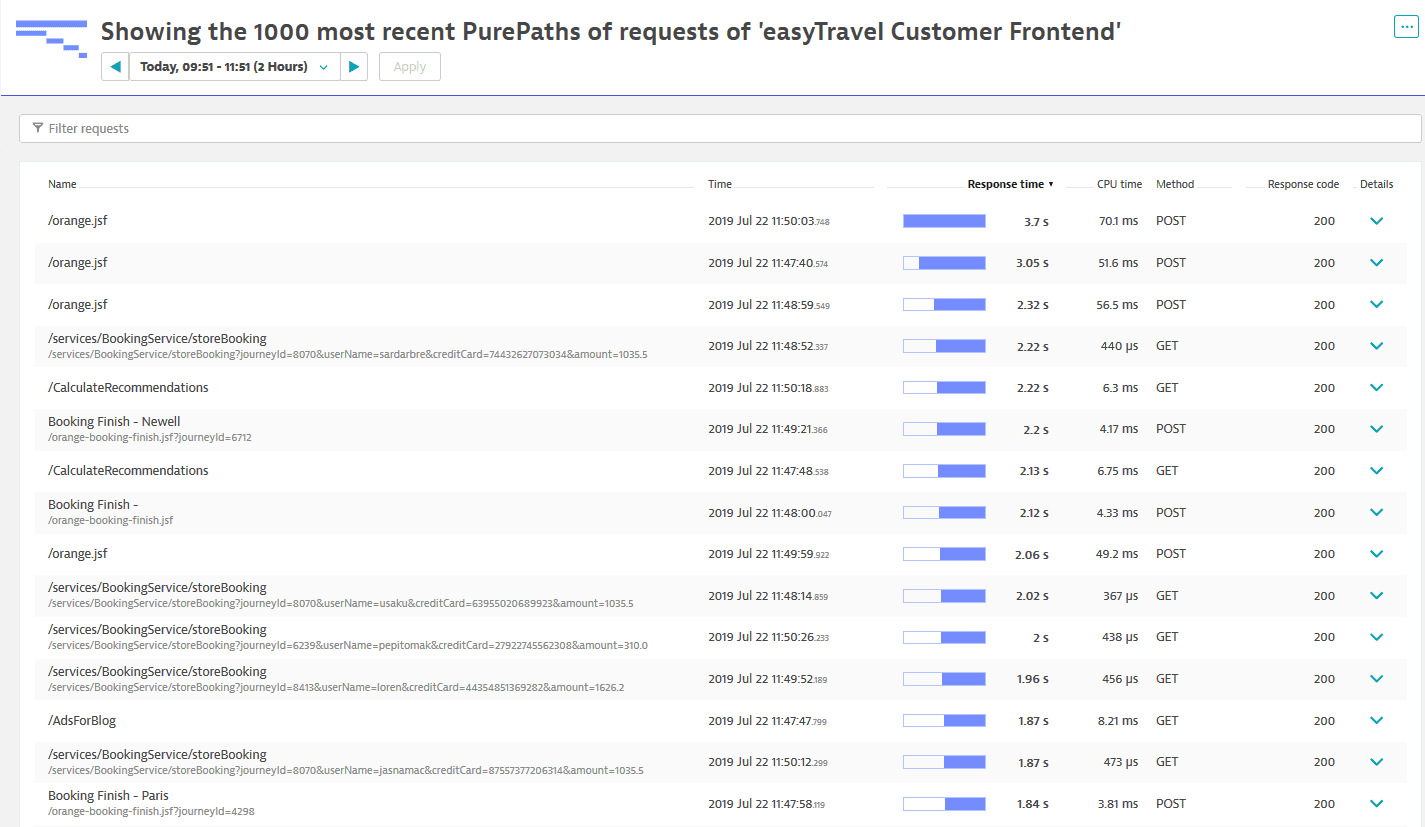The height and width of the screenshot is (827, 1425).
Task: Click the Apply button
Action: (x=410, y=67)
